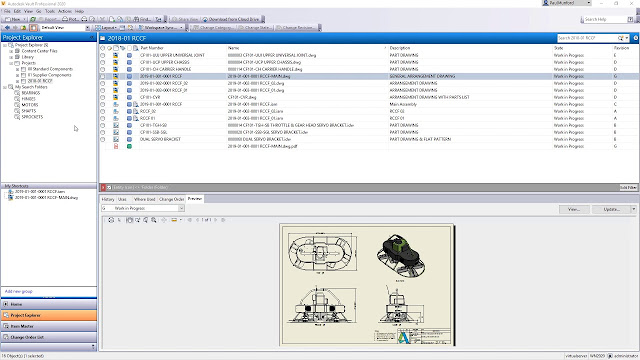Click the PDF file icon in last row
The height and width of the screenshot is (360, 640).
tap(116, 146)
